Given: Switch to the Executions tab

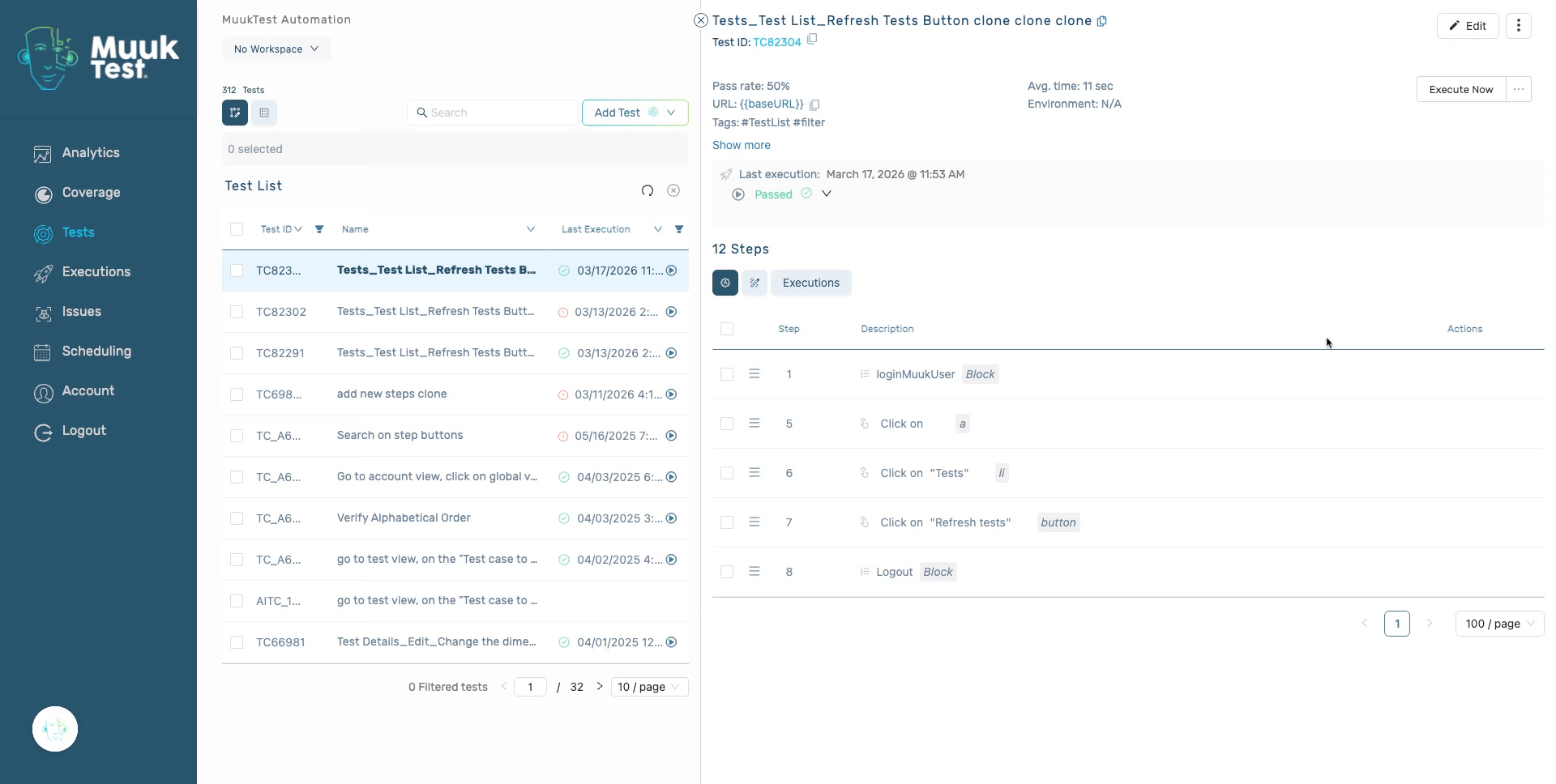Looking at the screenshot, I should pos(811,283).
